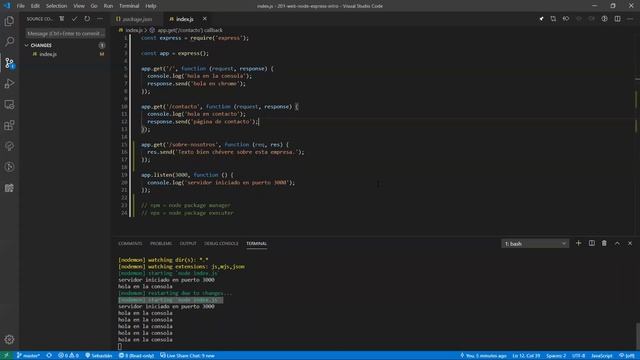Click the remote indicator in status bar
640x360 pixels.
click(x=6, y=356)
